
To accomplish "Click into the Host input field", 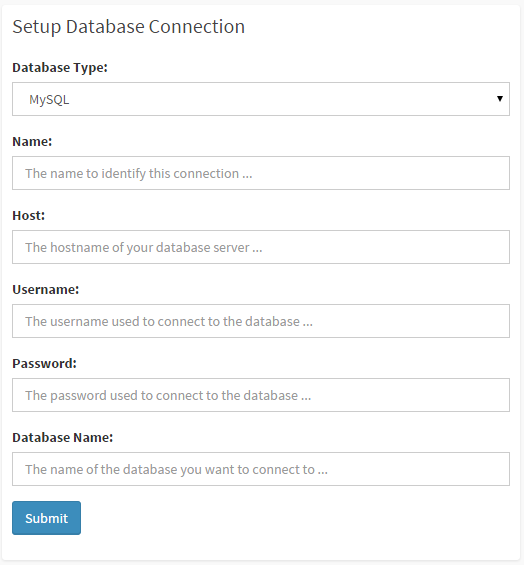I will click(261, 247).
